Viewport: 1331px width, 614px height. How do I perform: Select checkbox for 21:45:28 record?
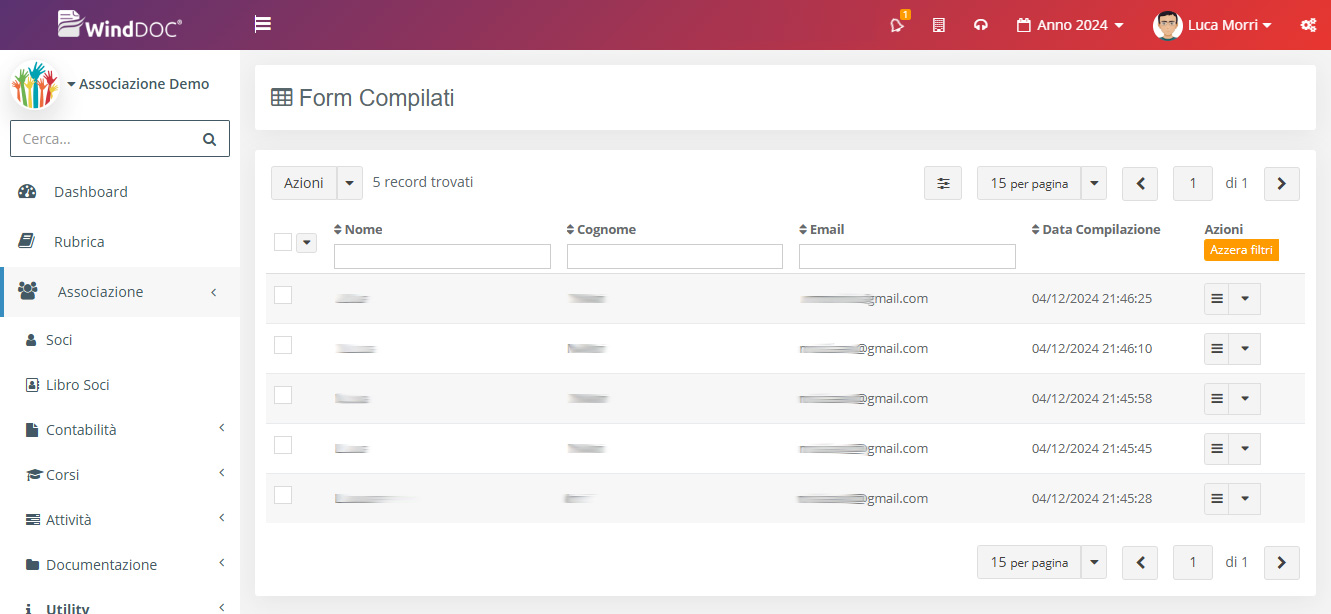(x=283, y=495)
